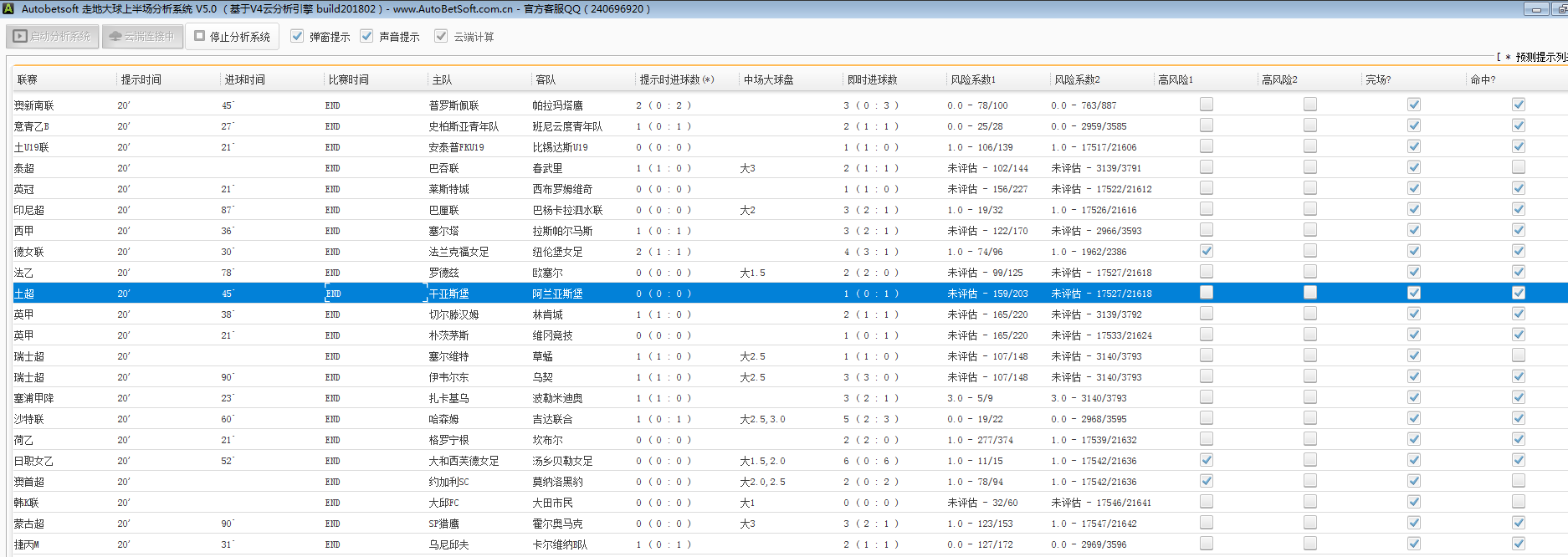Viewport: 1568px width, 557px height.
Task: Minimize the Autobetsoft window
Action: (x=1536, y=9)
